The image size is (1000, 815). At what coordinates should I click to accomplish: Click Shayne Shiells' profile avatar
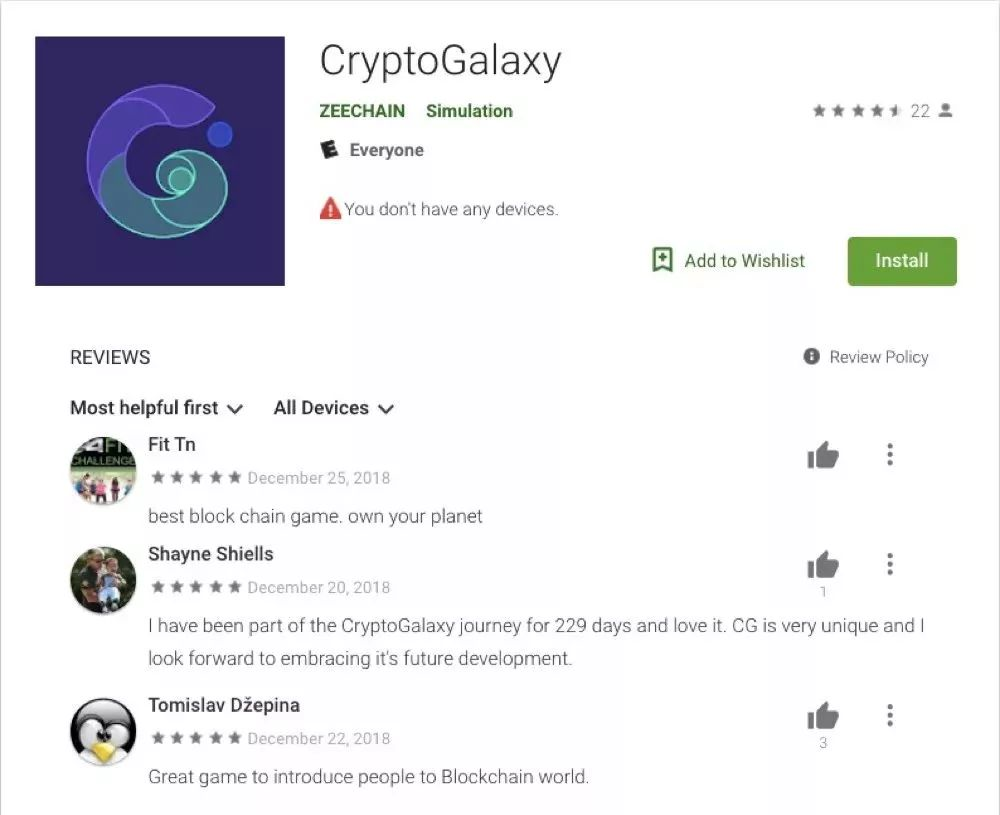(103, 580)
